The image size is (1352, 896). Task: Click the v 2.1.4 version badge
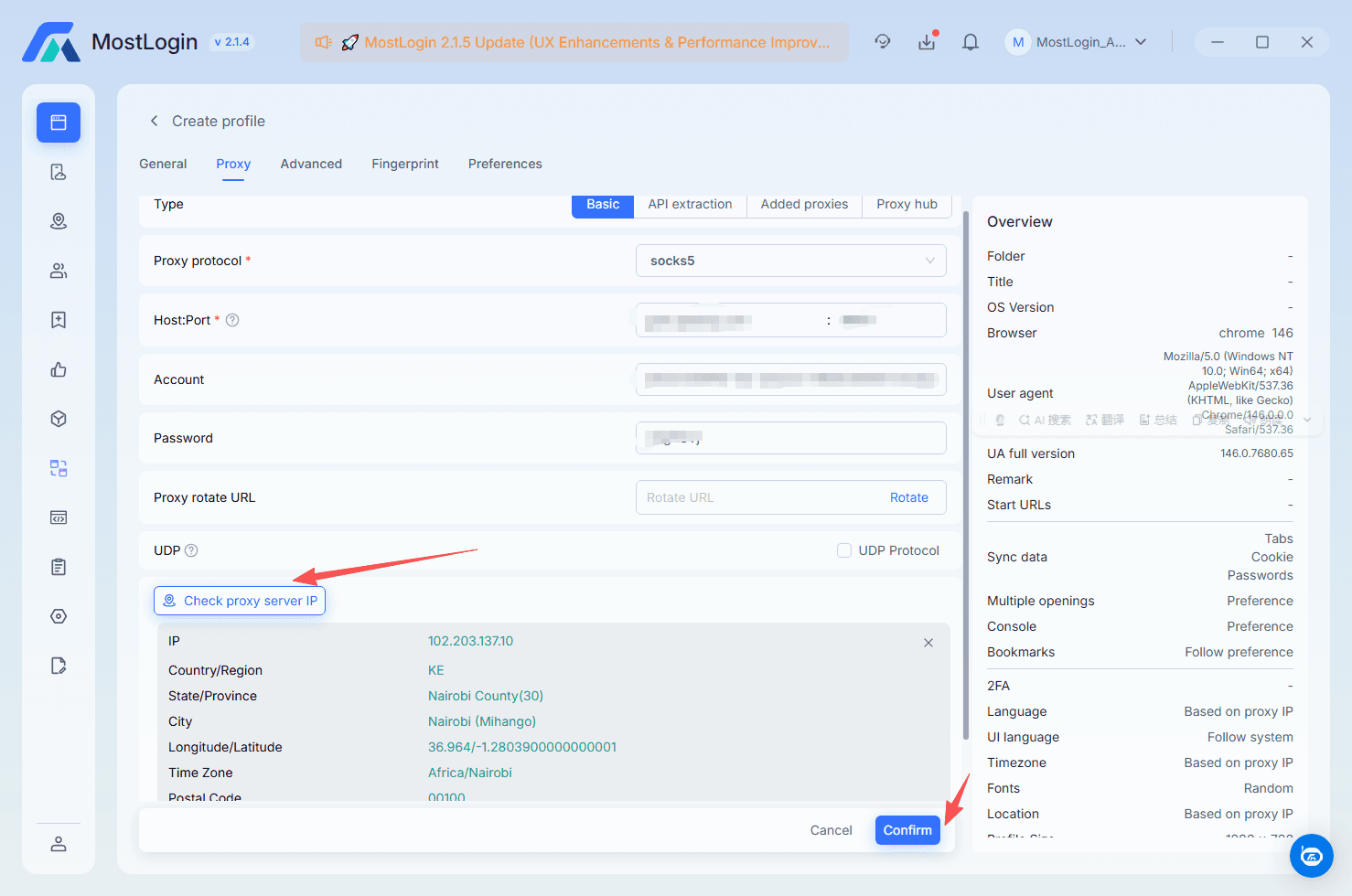(232, 42)
